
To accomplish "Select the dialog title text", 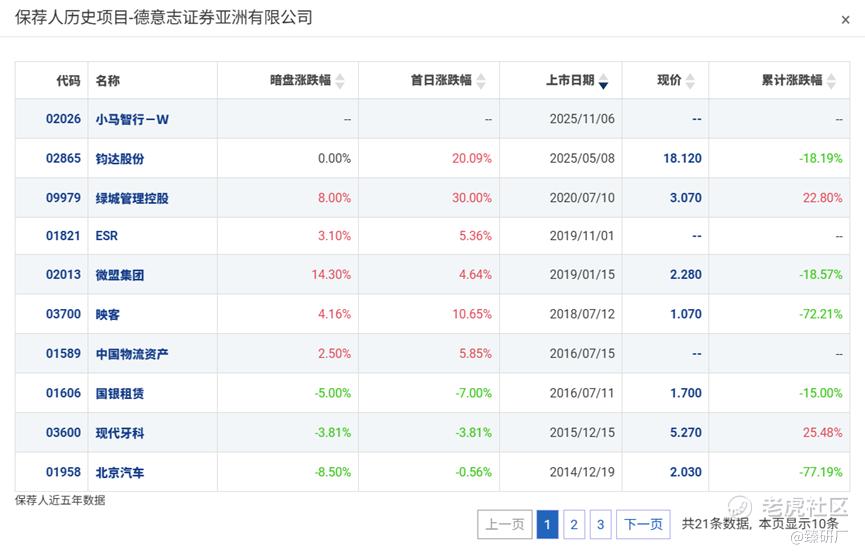I will click(x=164, y=18).
